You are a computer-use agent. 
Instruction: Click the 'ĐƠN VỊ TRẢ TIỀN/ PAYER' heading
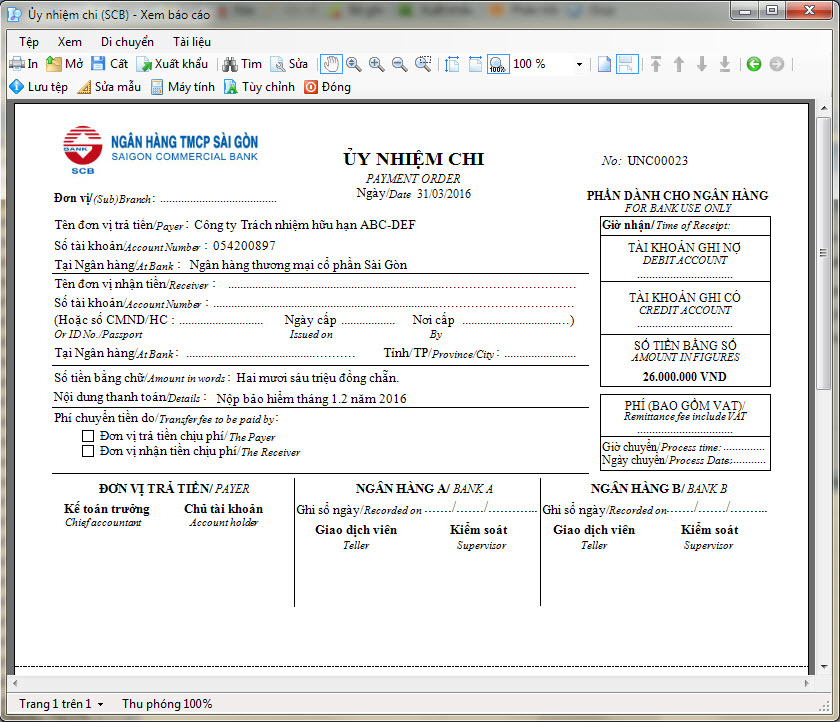tap(174, 488)
